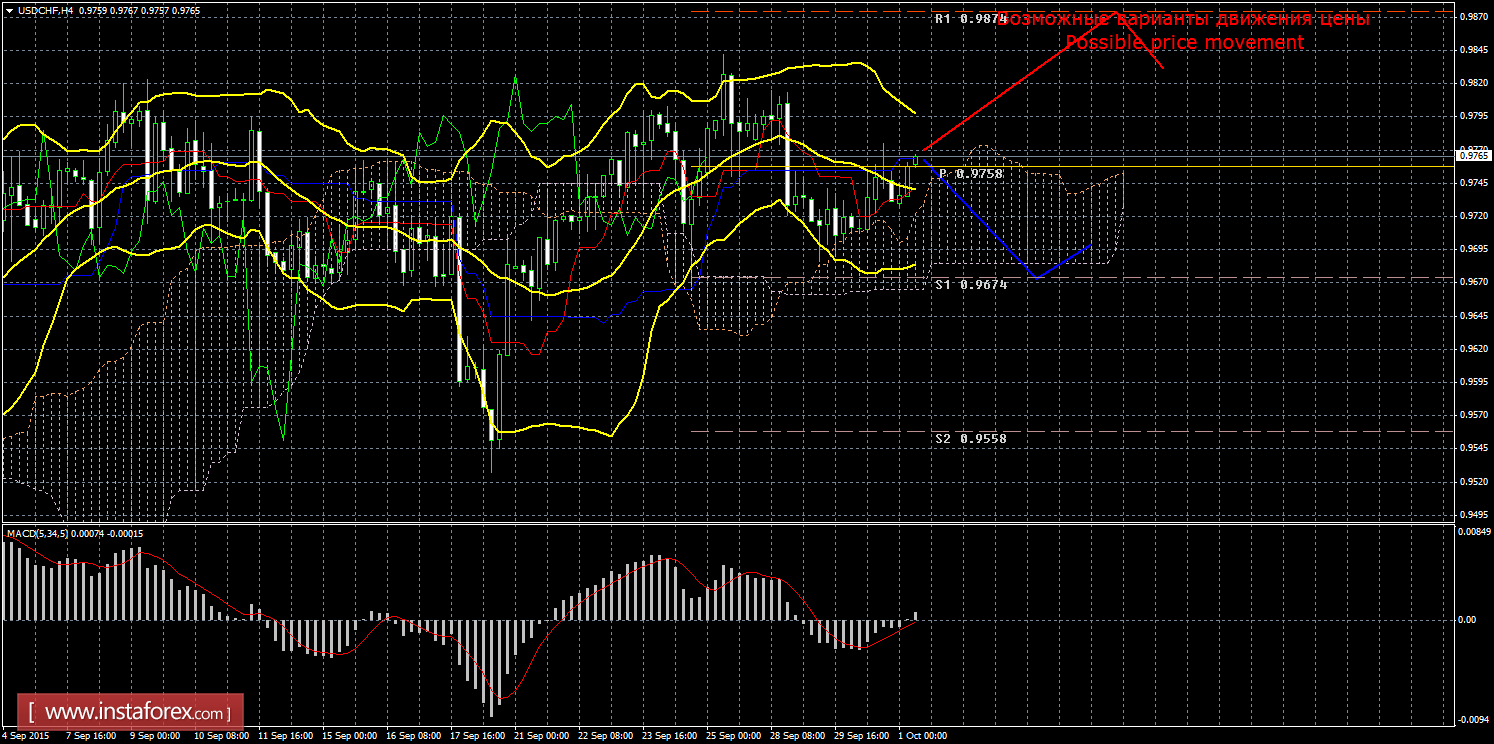1494x744 pixels.
Task: Click the 4 Sep 2015 time axis label
Action: (x=28, y=736)
